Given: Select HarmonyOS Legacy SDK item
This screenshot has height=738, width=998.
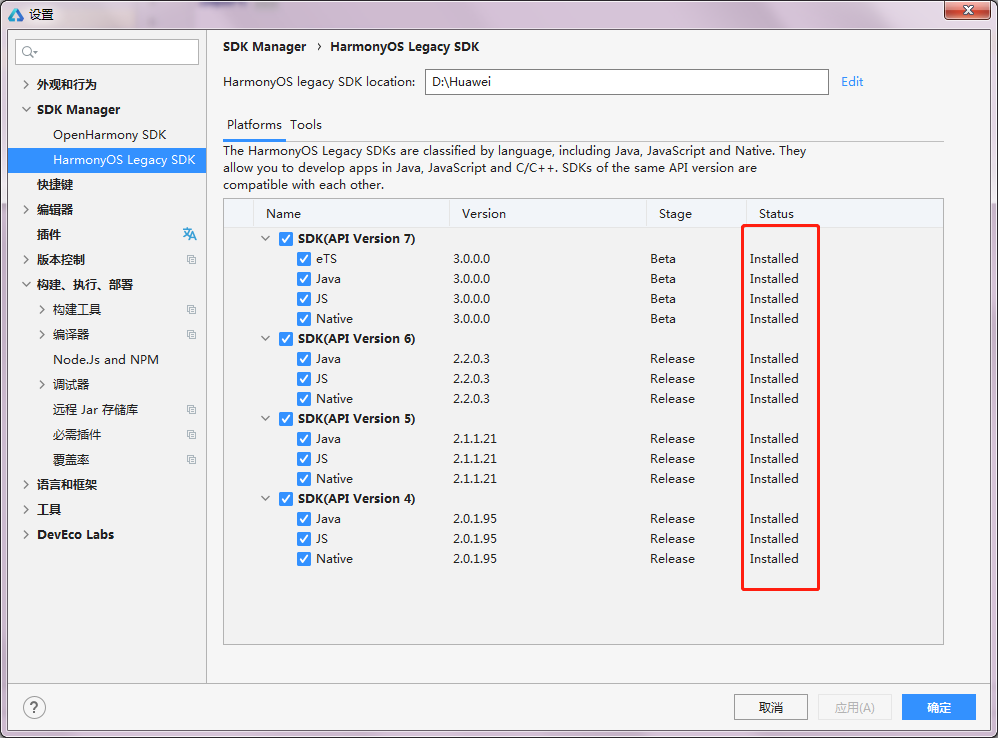Looking at the screenshot, I should 107,160.
